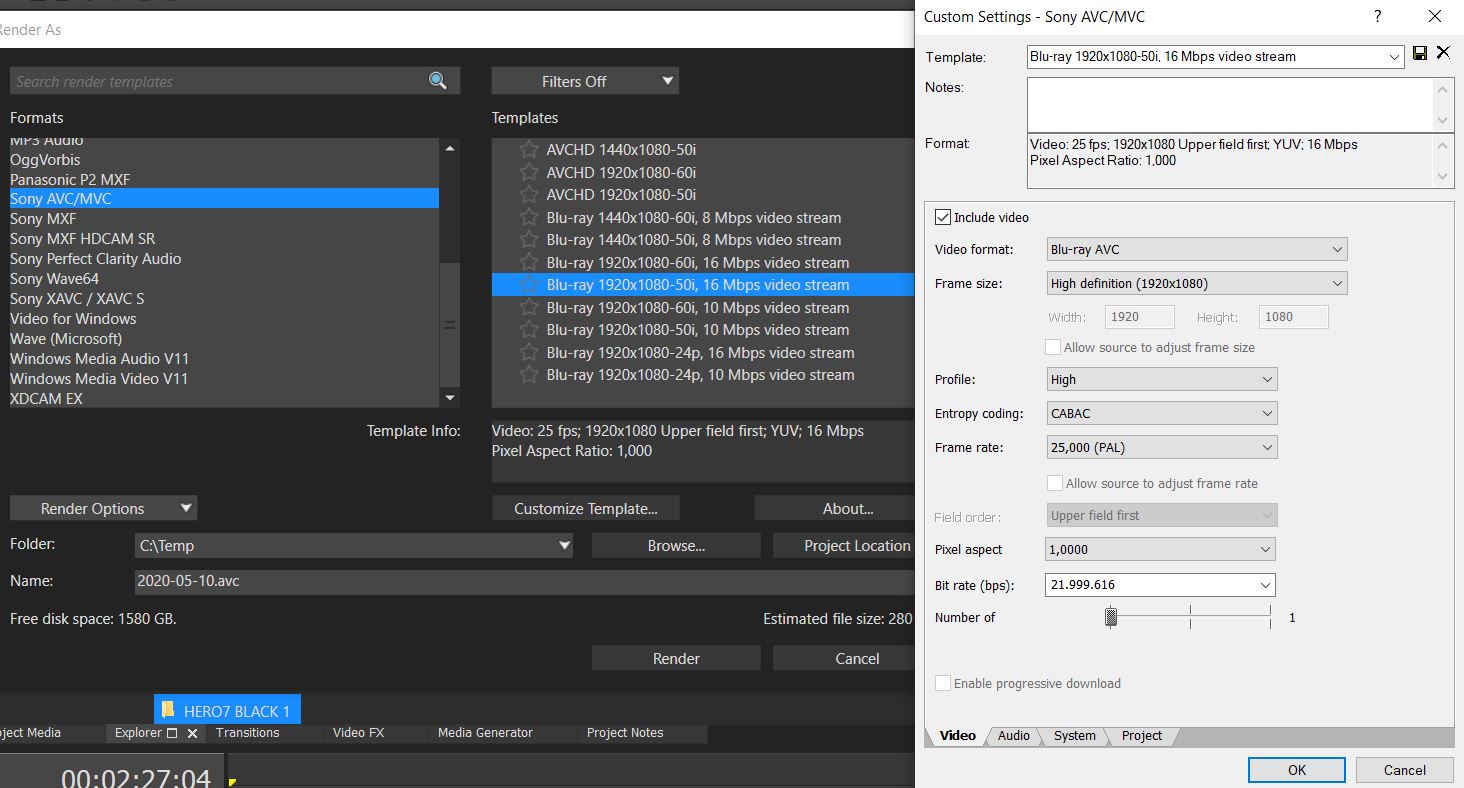The height and width of the screenshot is (788, 1464).
Task: Click the save template floppy disk icon
Action: pos(1420,53)
